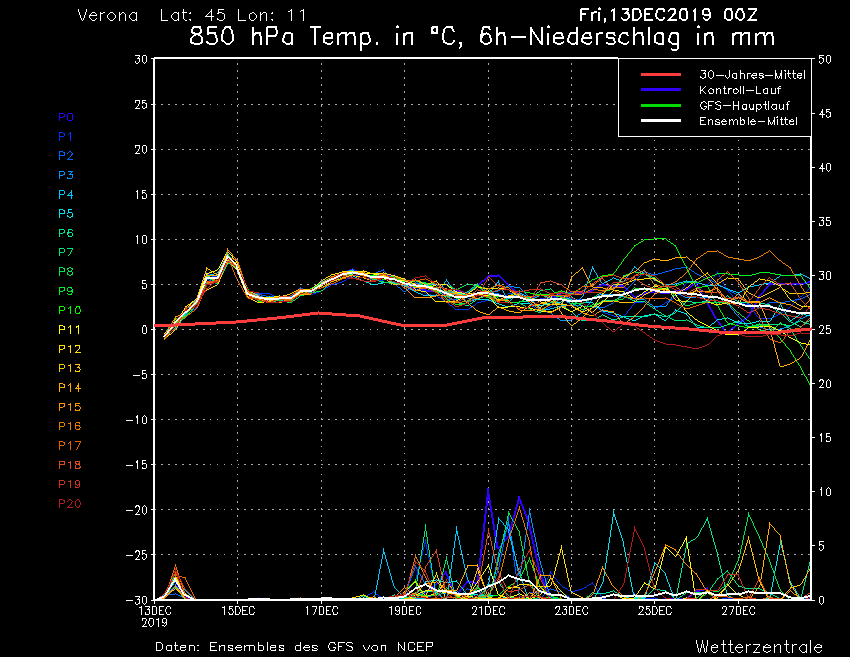The image size is (850, 657).
Task: Click the GFS-Hauptlauf legend text
Action: click(x=744, y=106)
